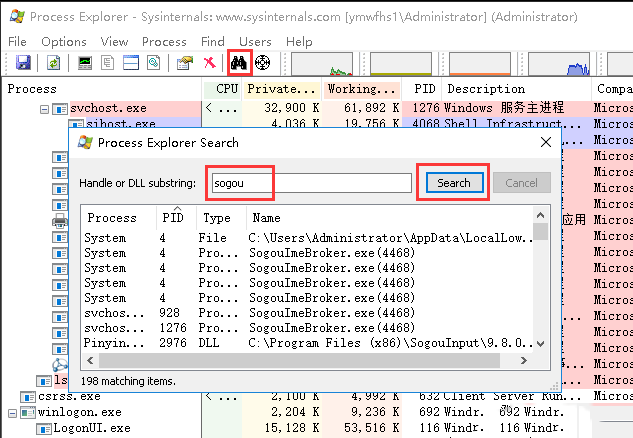
Task: Sort search results by Type column
Action: 221,218
